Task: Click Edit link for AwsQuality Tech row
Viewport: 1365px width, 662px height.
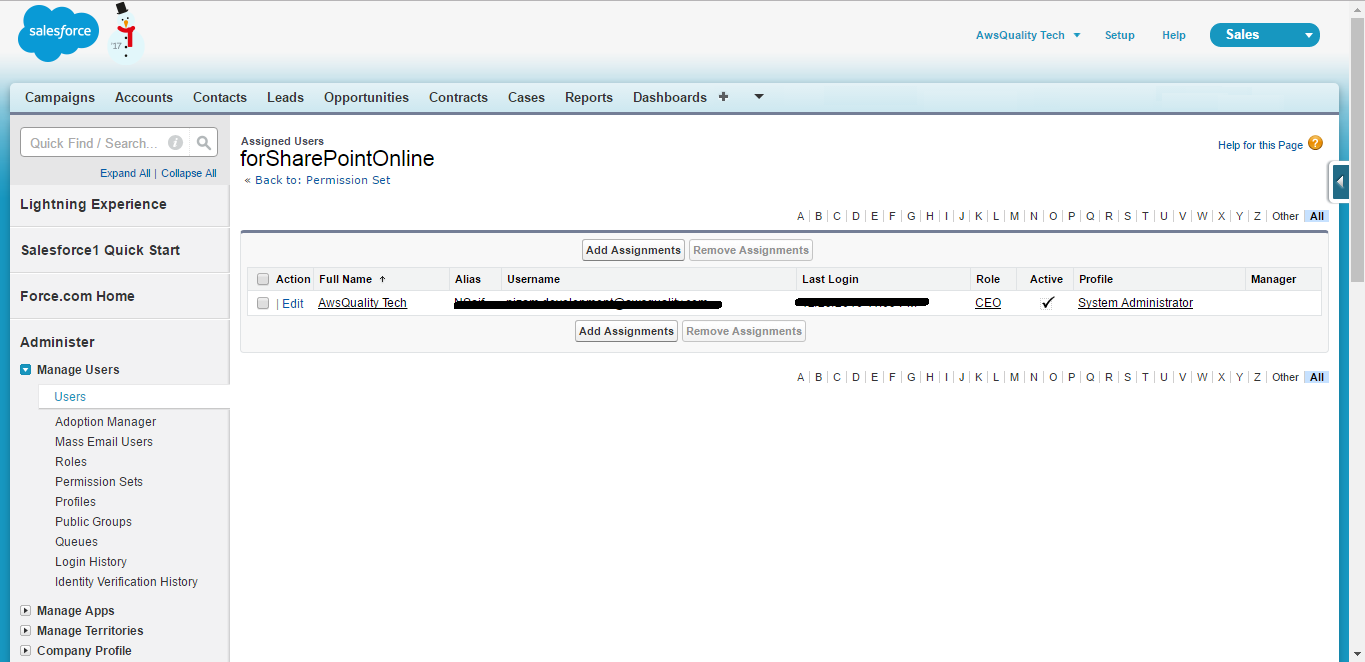Action: [293, 303]
